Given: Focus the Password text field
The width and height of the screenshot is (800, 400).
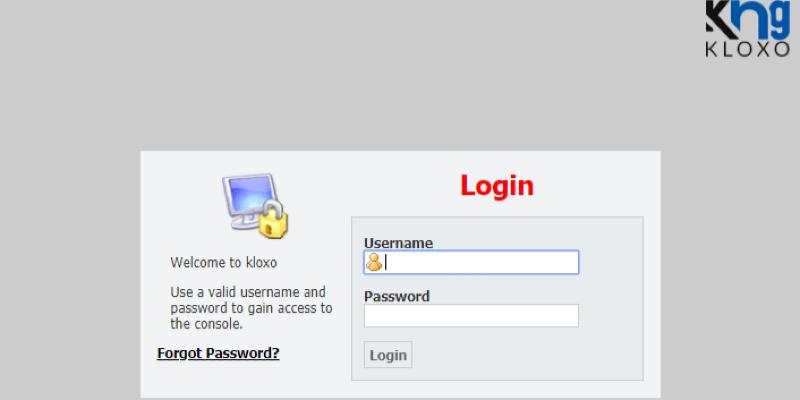Looking at the screenshot, I should (x=471, y=316).
